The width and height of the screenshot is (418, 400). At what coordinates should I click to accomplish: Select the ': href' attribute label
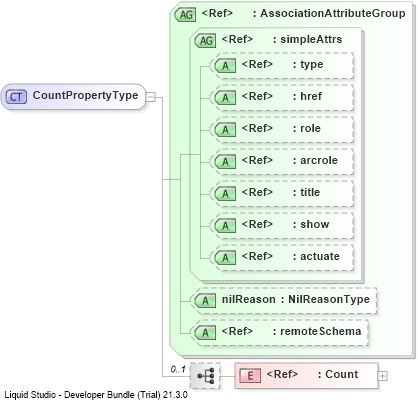click(x=307, y=96)
